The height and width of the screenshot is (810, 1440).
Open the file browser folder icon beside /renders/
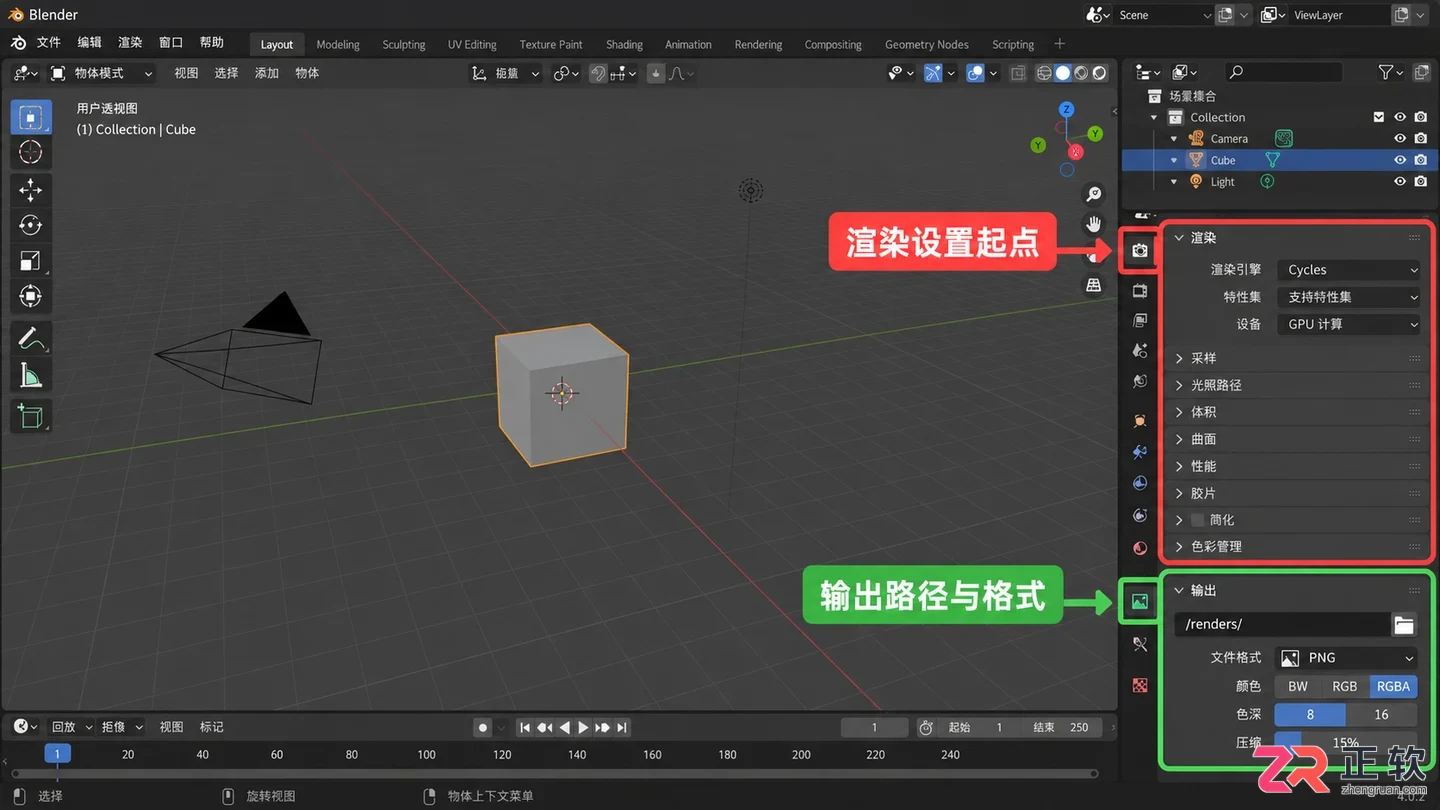point(1404,625)
